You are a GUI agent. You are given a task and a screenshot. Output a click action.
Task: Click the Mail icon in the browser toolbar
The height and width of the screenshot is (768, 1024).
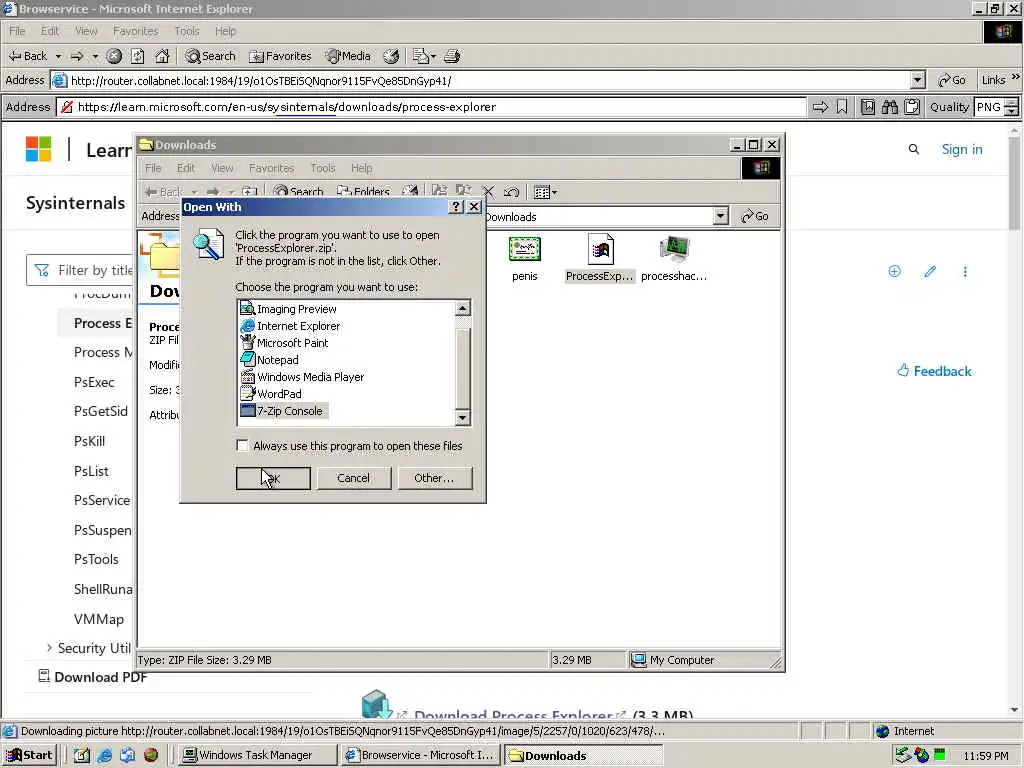point(421,56)
